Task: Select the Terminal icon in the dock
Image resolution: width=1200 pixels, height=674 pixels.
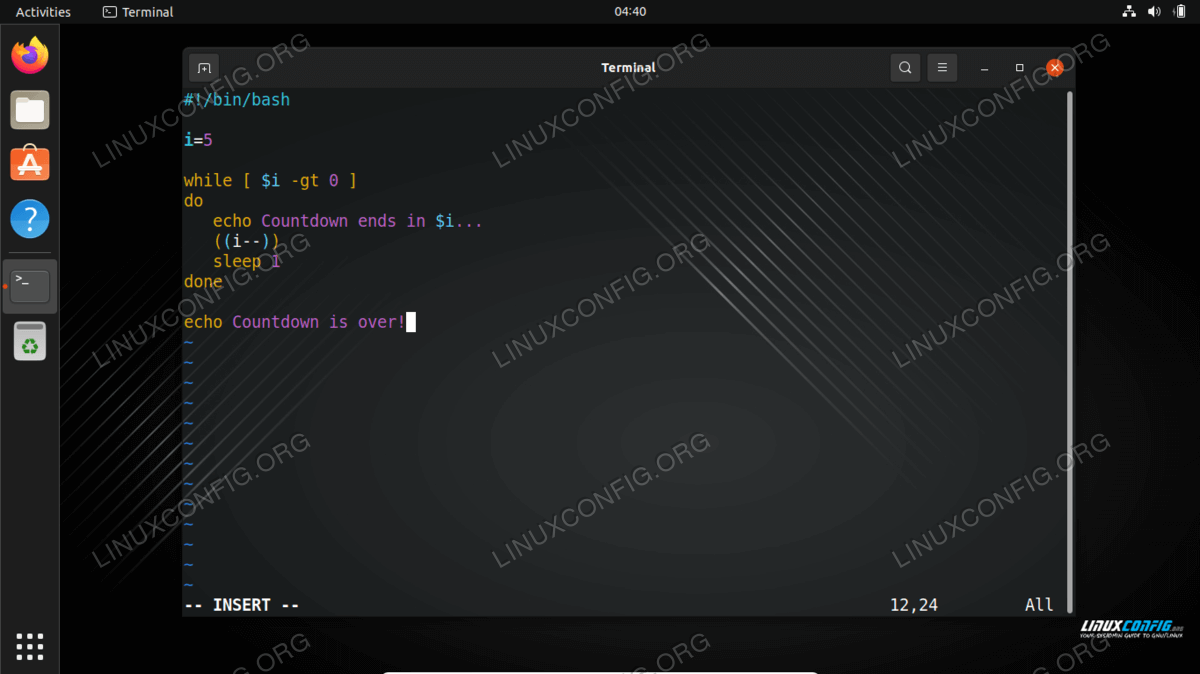Action: 30,286
